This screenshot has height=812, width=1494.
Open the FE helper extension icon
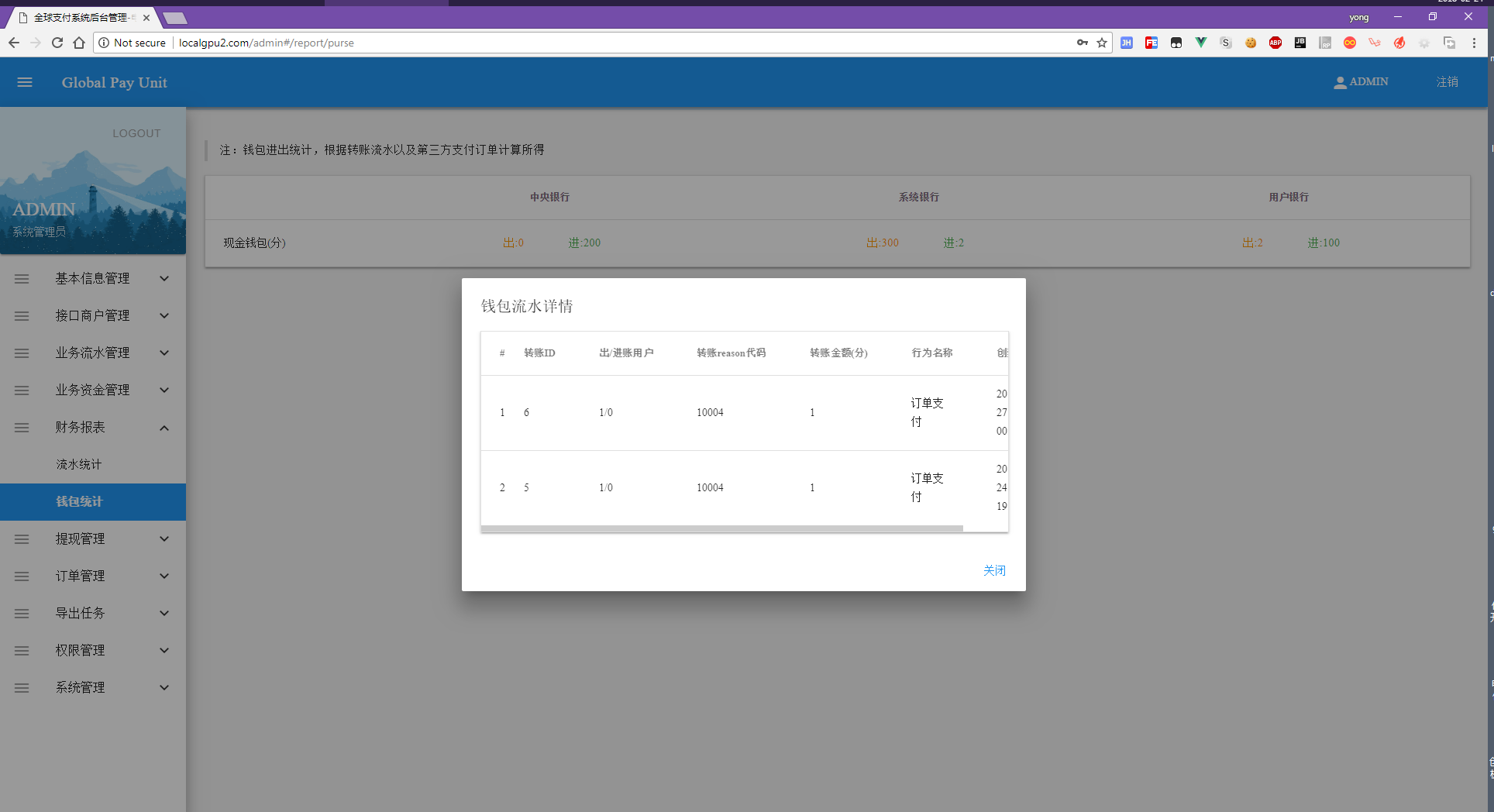coord(1151,43)
